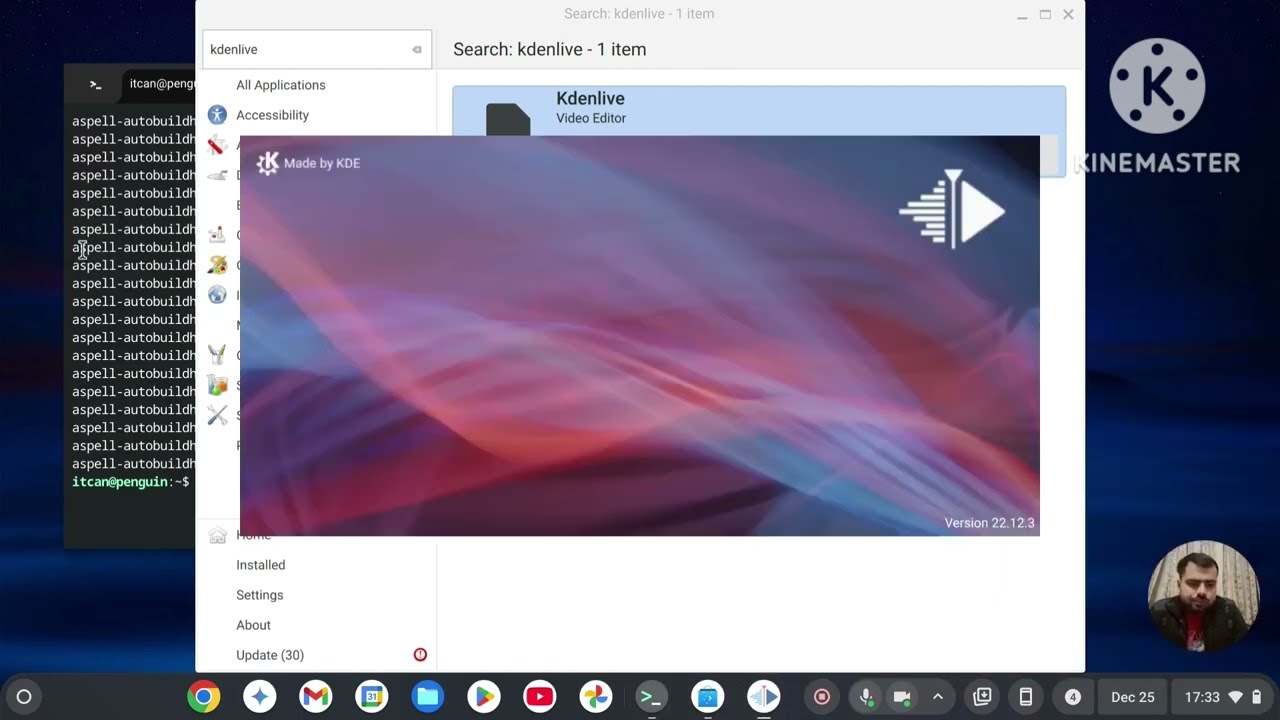This screenshot has height=720, width=1280.
Task: Expand the shelf tray arrow
Action: click(937, 697)
